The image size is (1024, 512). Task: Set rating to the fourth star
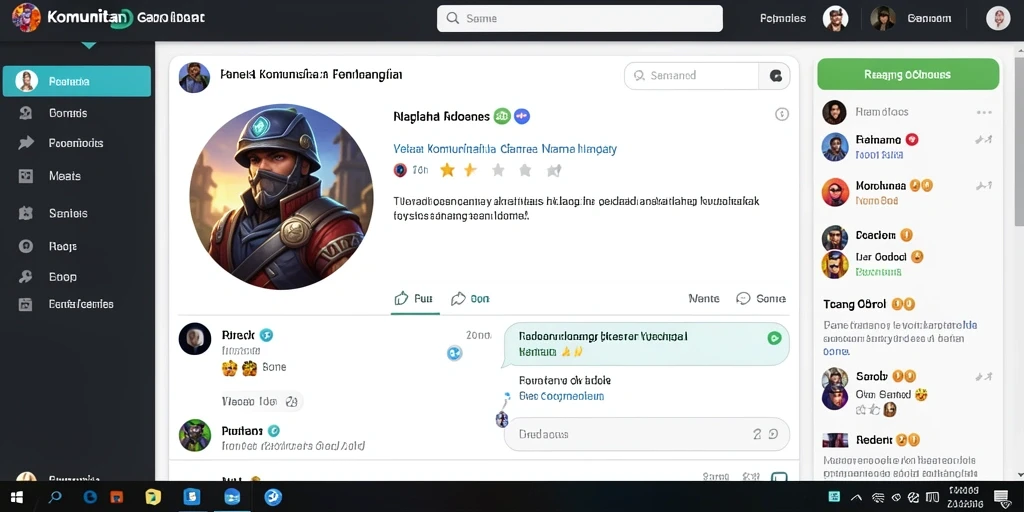525,170
